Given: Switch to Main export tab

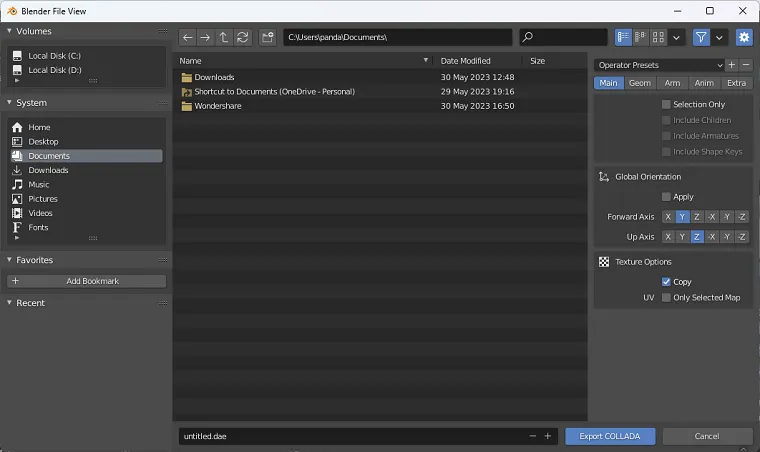Looking at the screenshot, I should (x=608, y=83).
